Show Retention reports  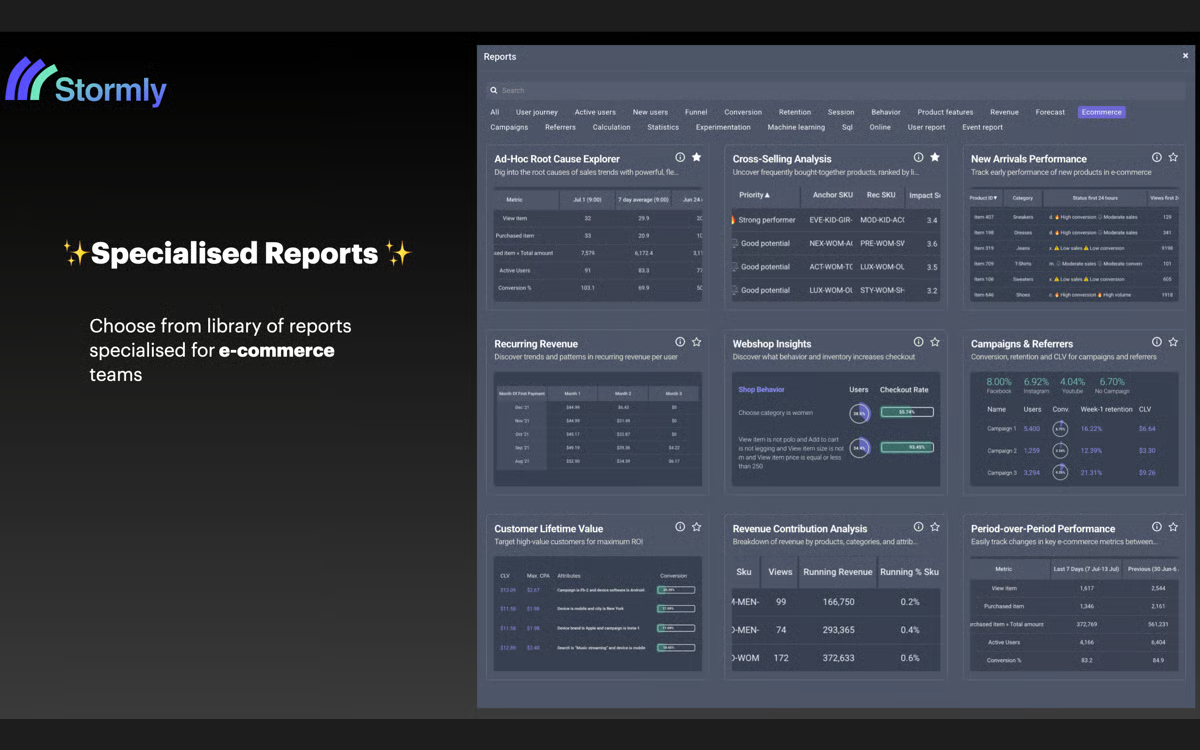coord(795,112)
